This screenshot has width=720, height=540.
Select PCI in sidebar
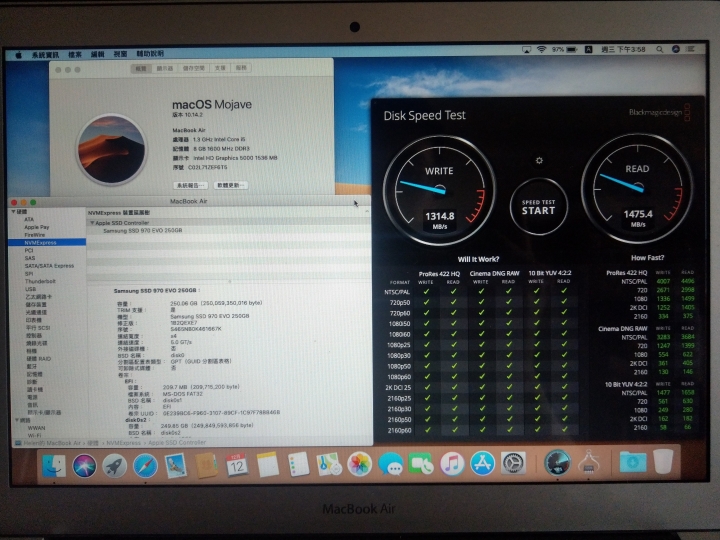(x=29, y=250)
